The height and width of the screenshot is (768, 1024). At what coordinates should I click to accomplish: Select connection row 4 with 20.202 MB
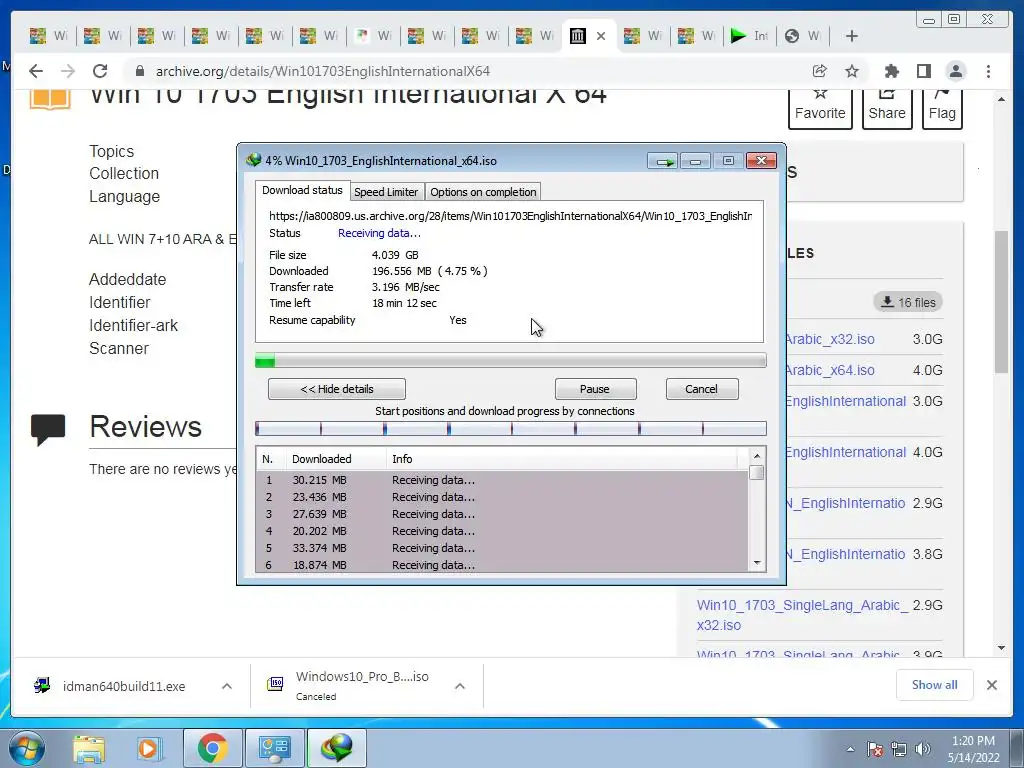click(502, 531)
